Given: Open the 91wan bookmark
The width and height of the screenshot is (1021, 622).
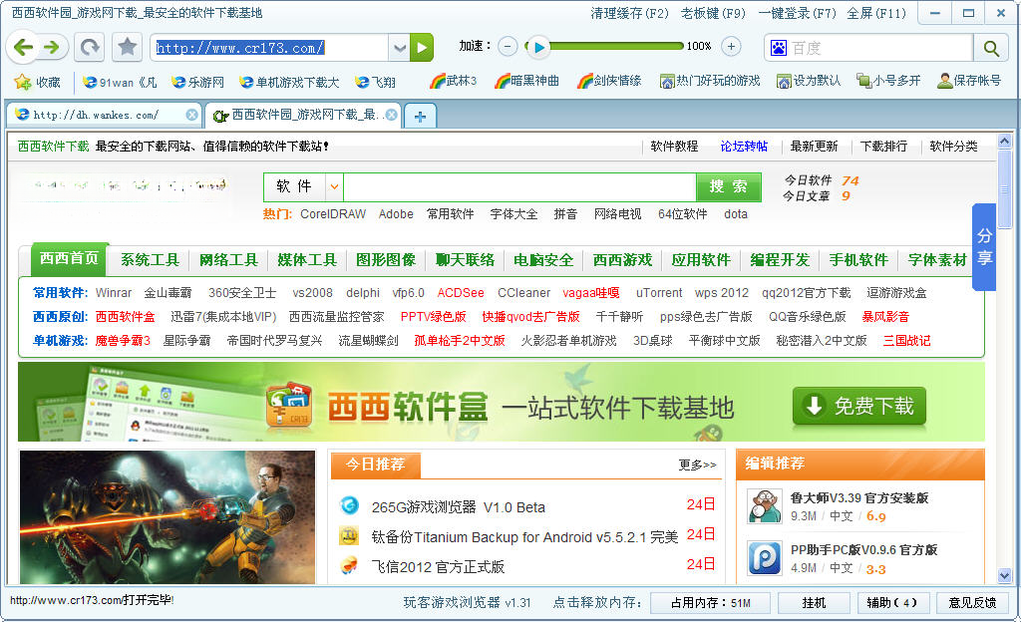Looking at the screenshot, I should (x=120, y=82).
